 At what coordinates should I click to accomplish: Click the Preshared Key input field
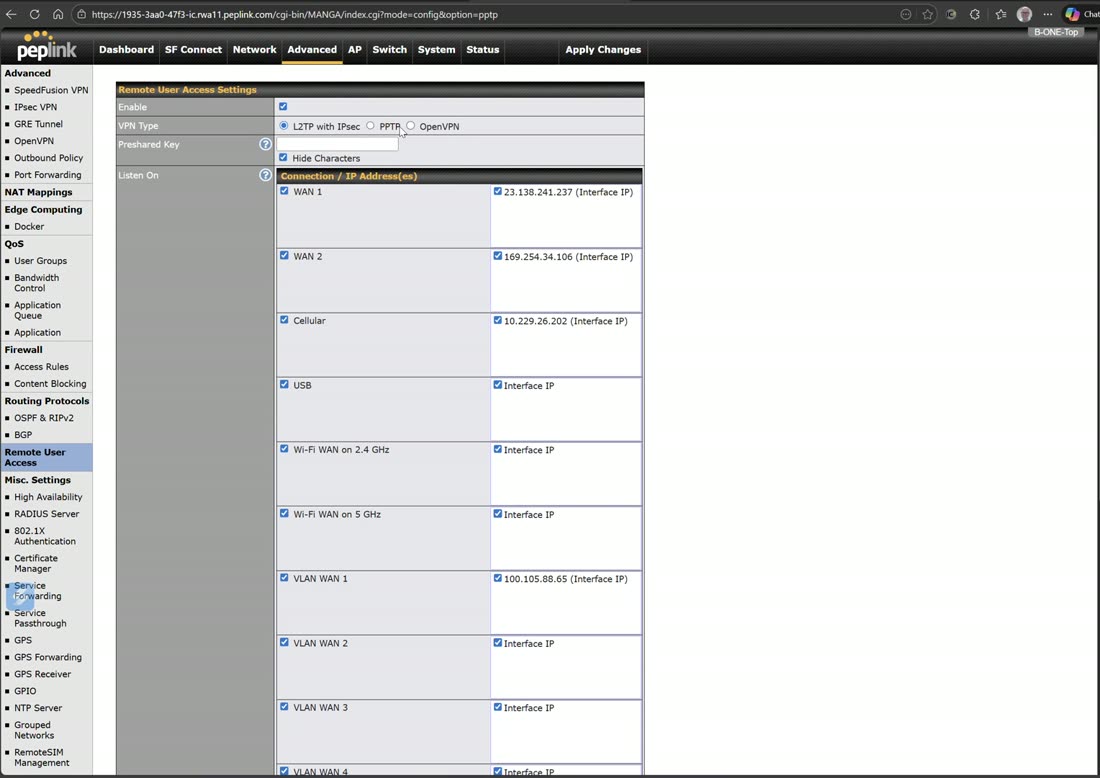(337, 144)
